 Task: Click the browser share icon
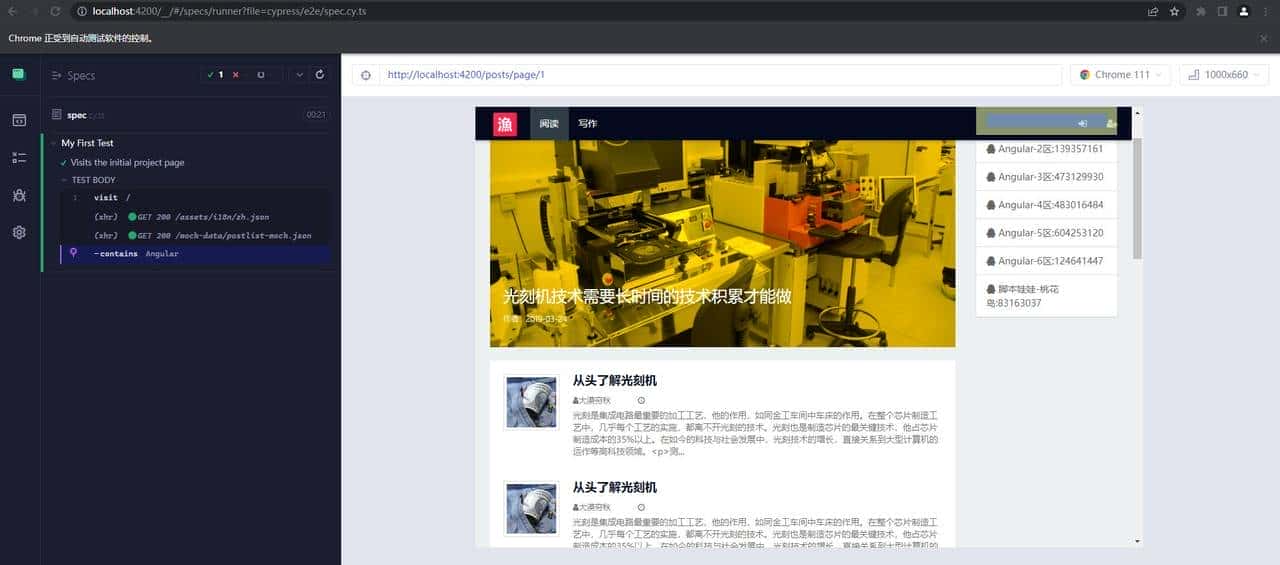point(1153,11)
